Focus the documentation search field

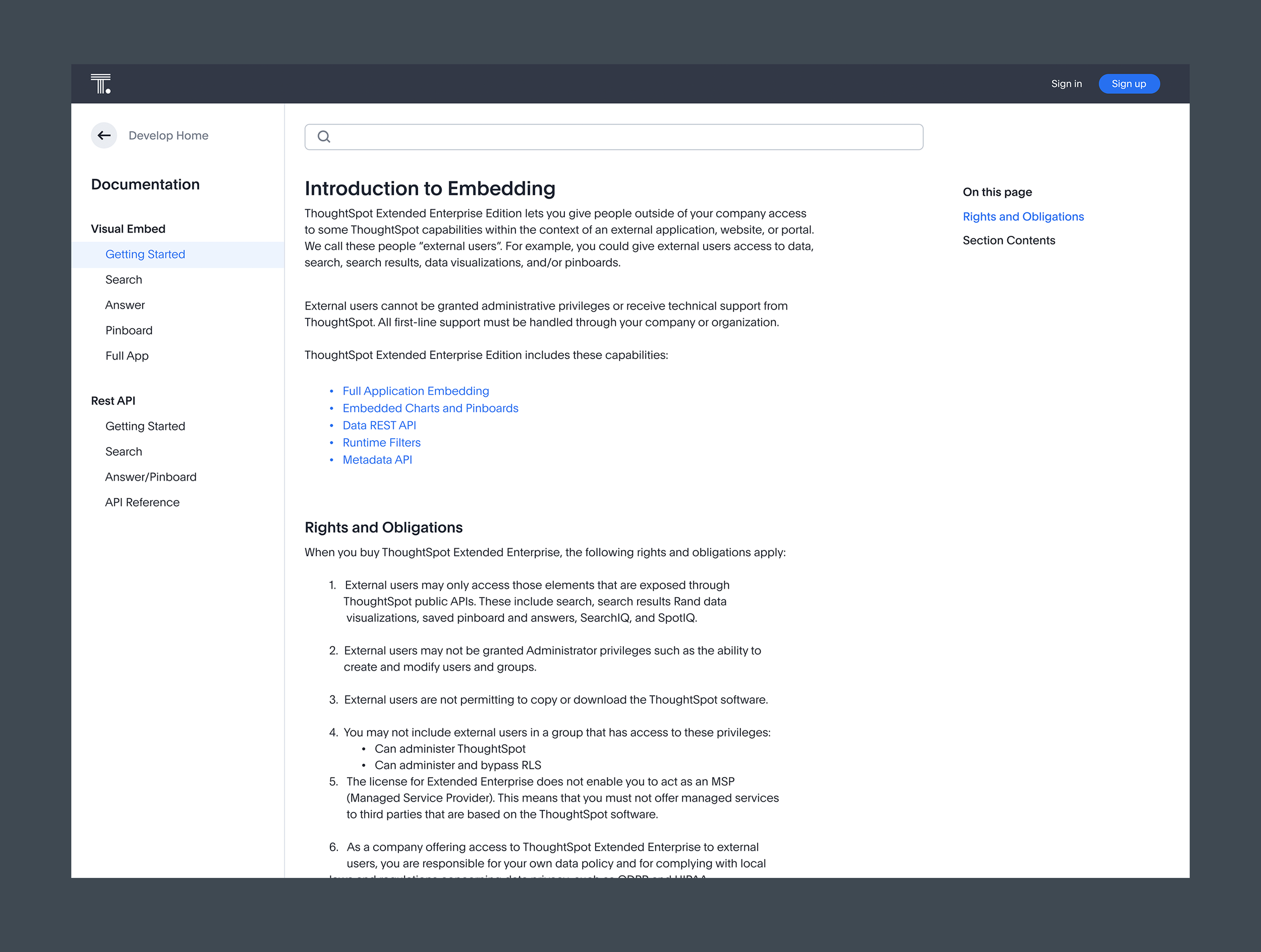tap(614, 137)
